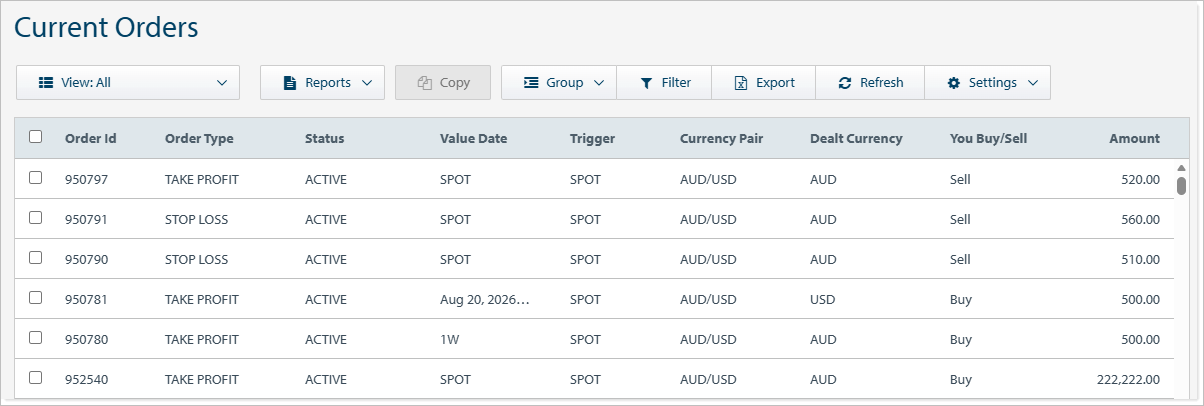The width and height of the screenshot is (1204, 406).
Task: Click the Refresh arrows icon
Action: click(845, 83)
